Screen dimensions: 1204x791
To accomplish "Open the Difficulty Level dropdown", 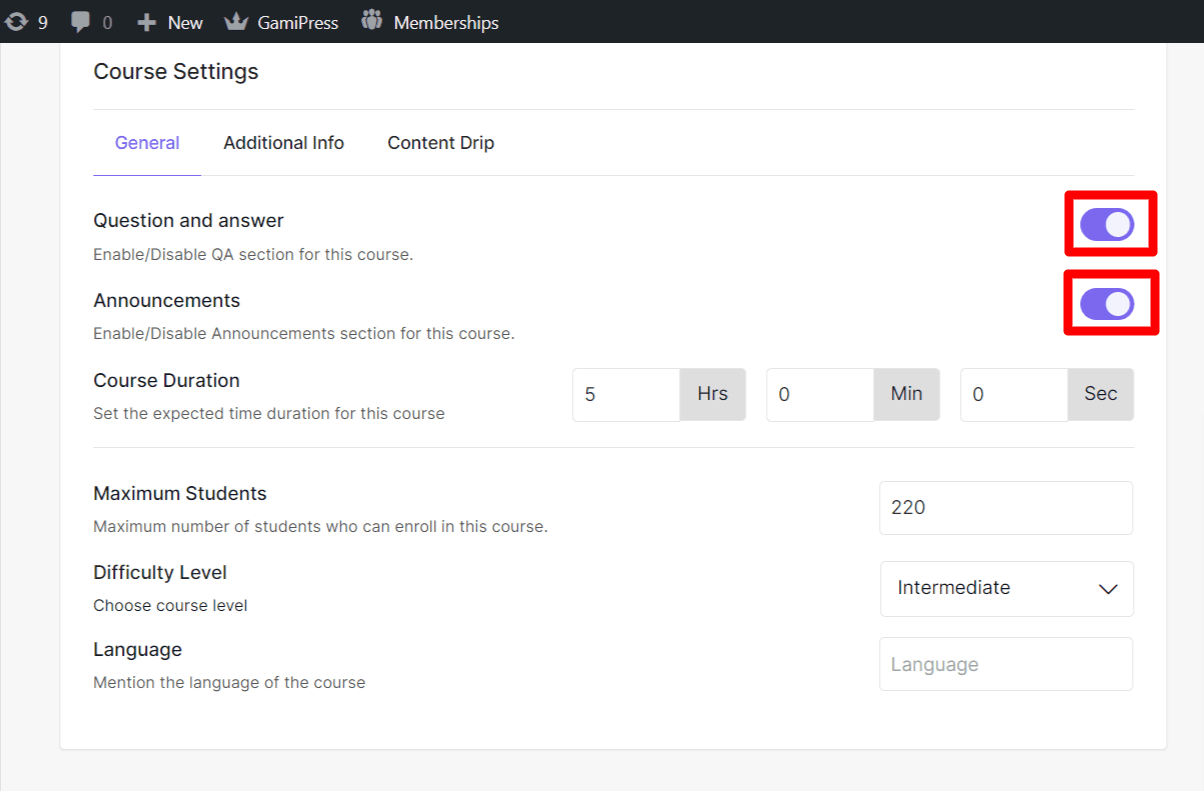I will click(x=1005, y=589).
